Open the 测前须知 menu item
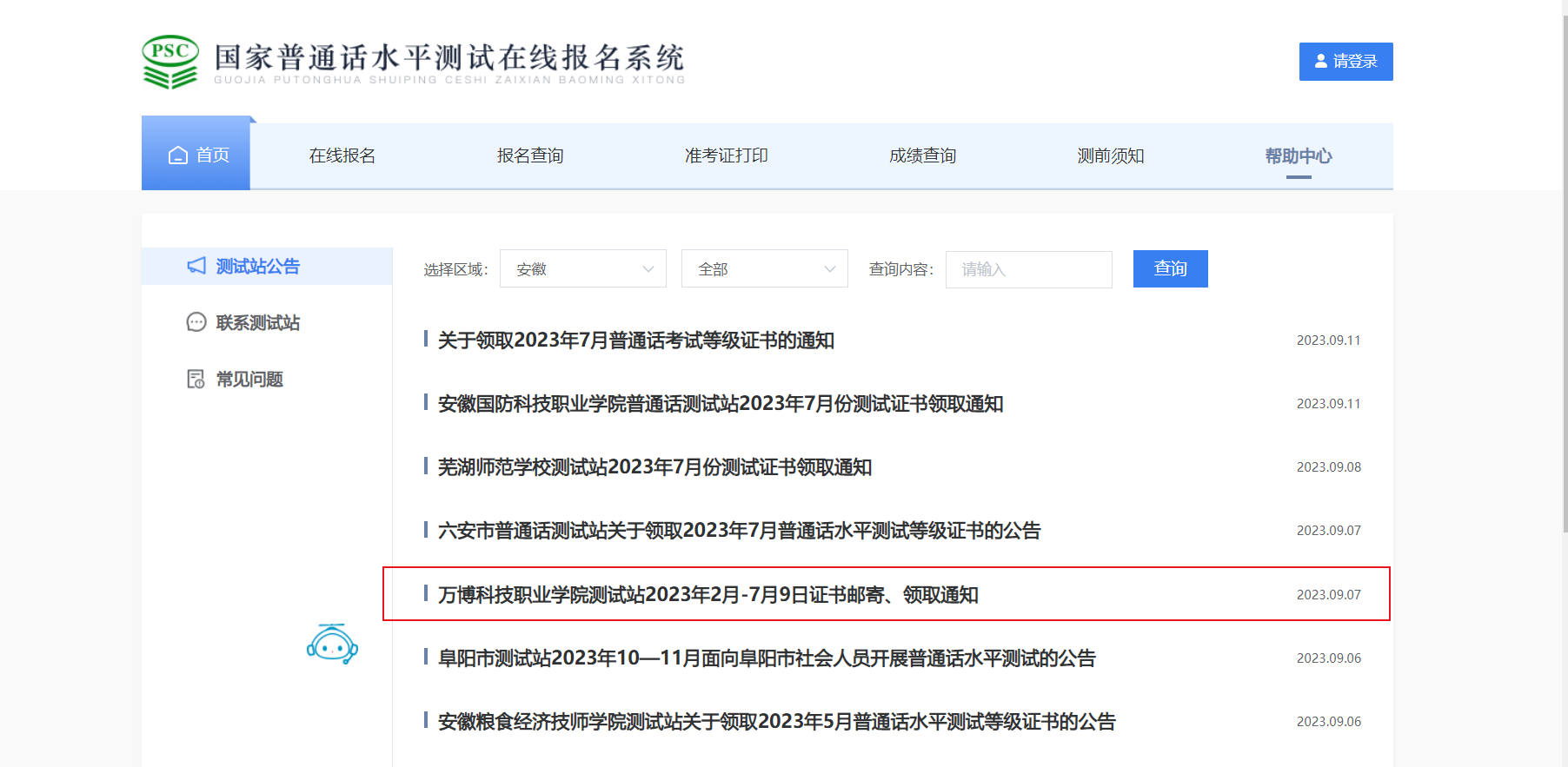The height and width of the screenshot is (767, 1568). click(1111, 155)
